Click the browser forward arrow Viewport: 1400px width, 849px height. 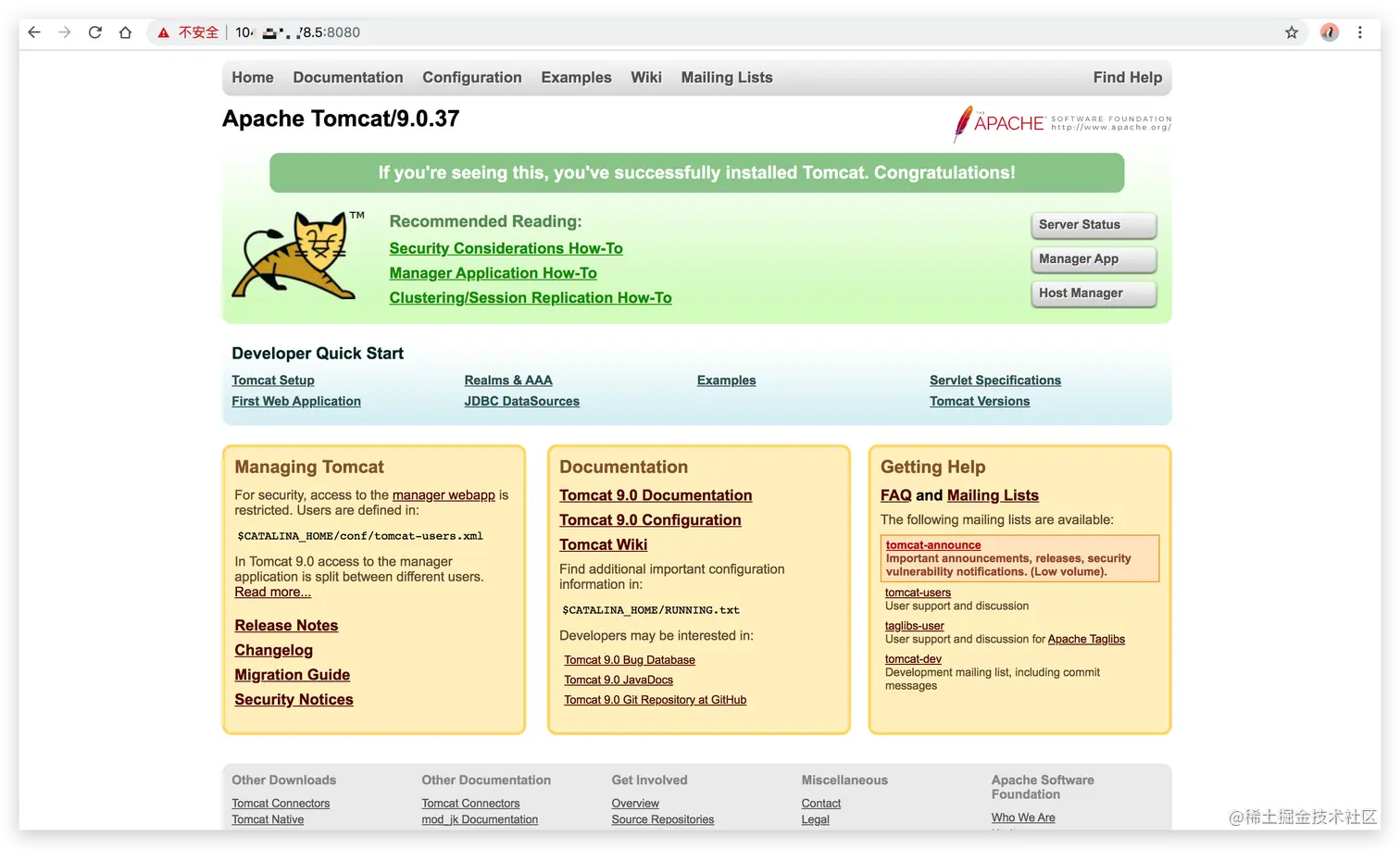click(64, 32)
